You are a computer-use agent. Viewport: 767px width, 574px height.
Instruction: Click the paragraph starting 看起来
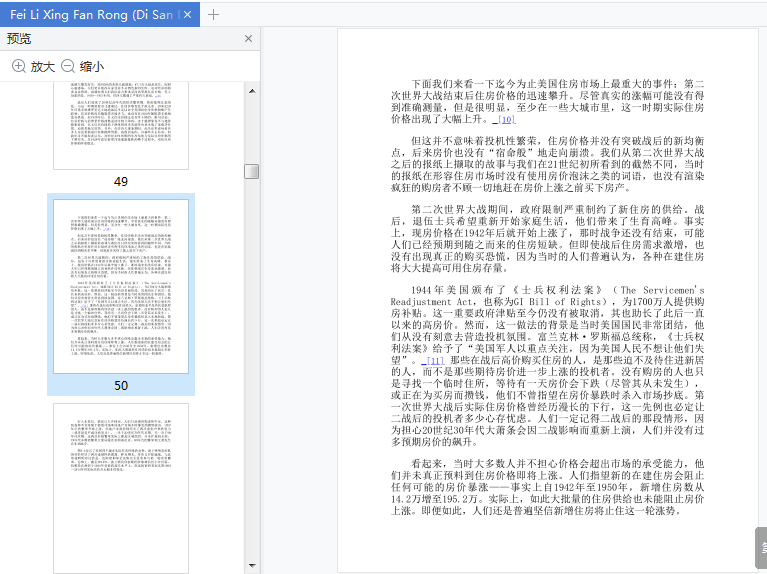547,487
